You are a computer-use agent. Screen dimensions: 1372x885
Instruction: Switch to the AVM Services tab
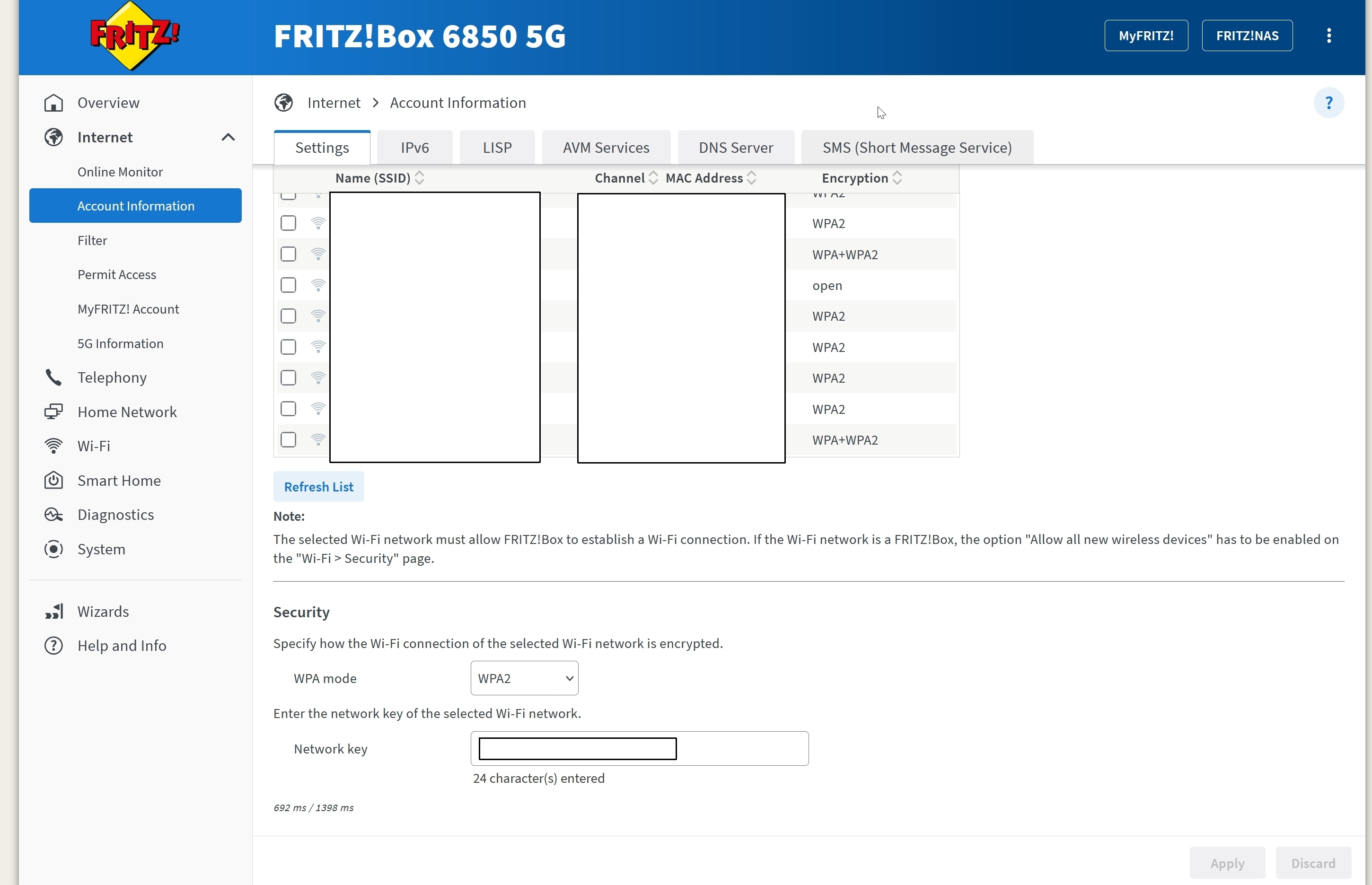tap(607, 148)
